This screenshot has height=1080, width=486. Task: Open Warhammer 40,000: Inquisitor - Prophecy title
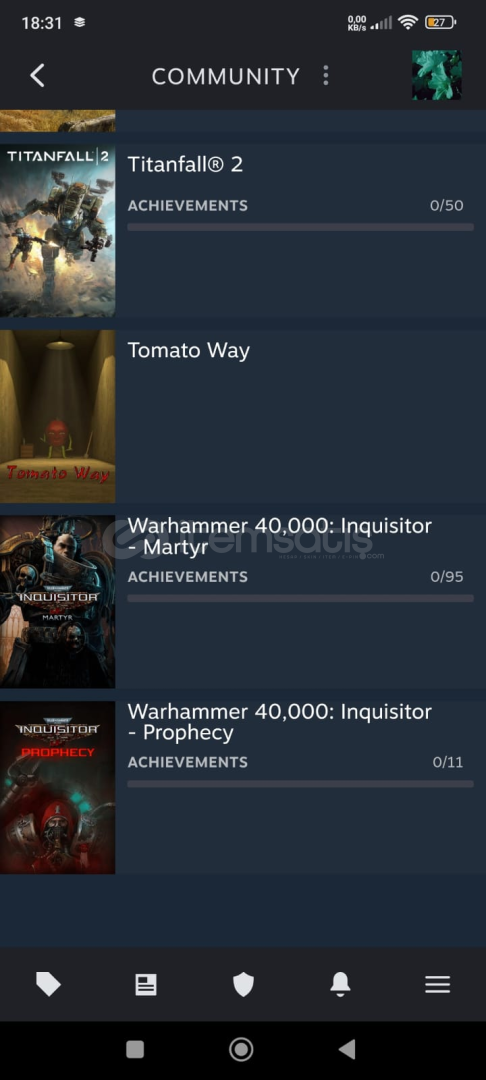click(x=279, y=721)
